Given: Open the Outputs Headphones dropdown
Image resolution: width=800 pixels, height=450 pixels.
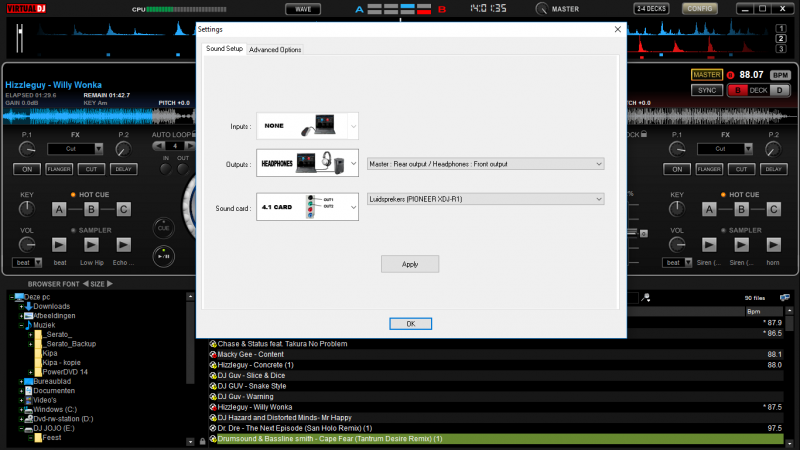Looking at the screenshot, I should [307, 163].
